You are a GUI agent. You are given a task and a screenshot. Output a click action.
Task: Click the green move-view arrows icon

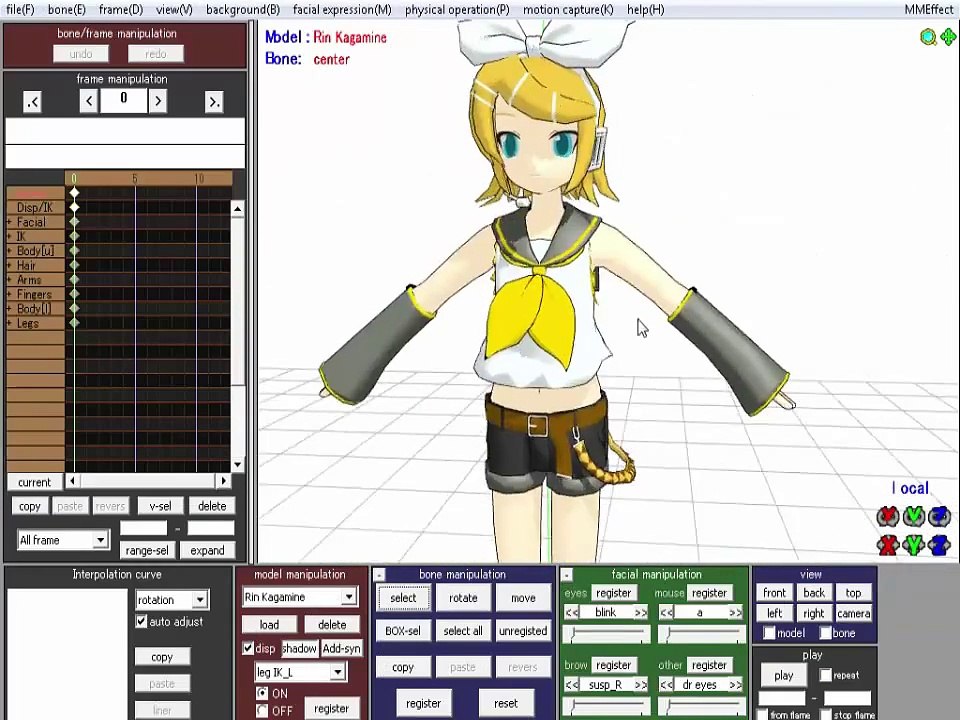(948, 37)
